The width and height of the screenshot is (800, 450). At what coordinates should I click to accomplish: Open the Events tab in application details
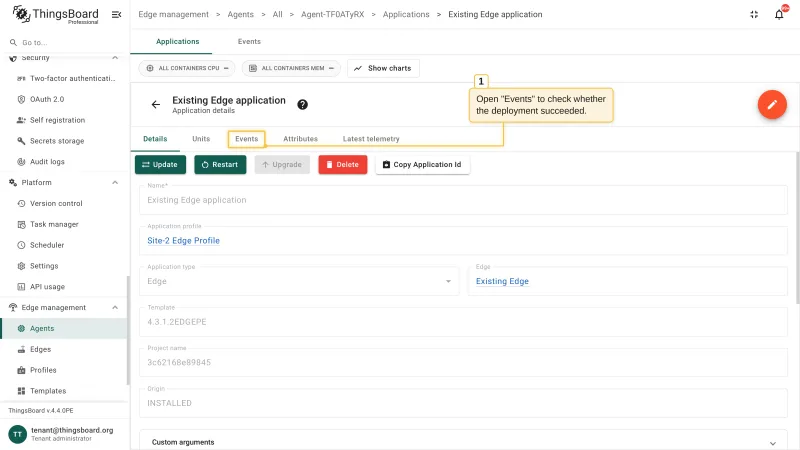coord(246,139)
